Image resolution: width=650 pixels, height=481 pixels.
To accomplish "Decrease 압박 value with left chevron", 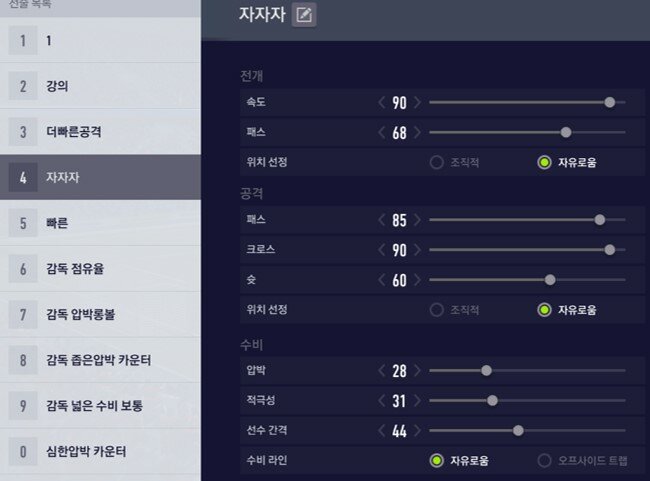I will 382,370.
